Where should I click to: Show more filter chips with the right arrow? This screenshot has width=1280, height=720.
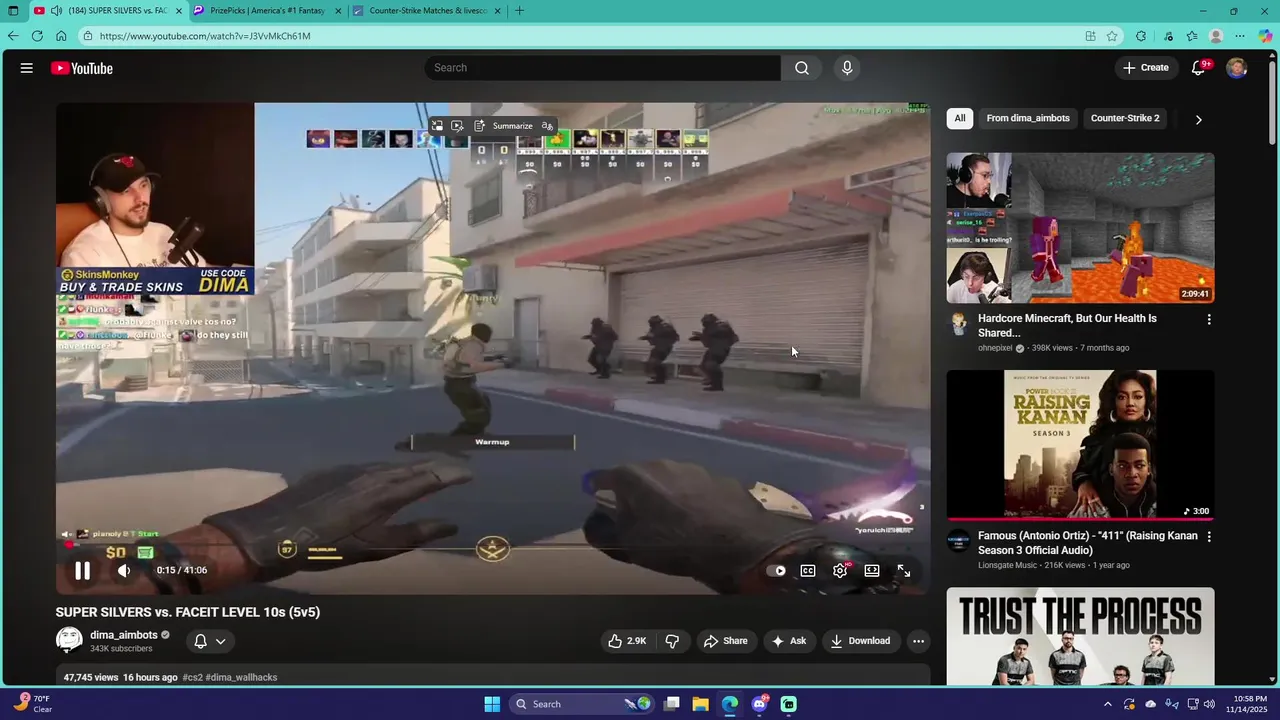(1198, 119)
